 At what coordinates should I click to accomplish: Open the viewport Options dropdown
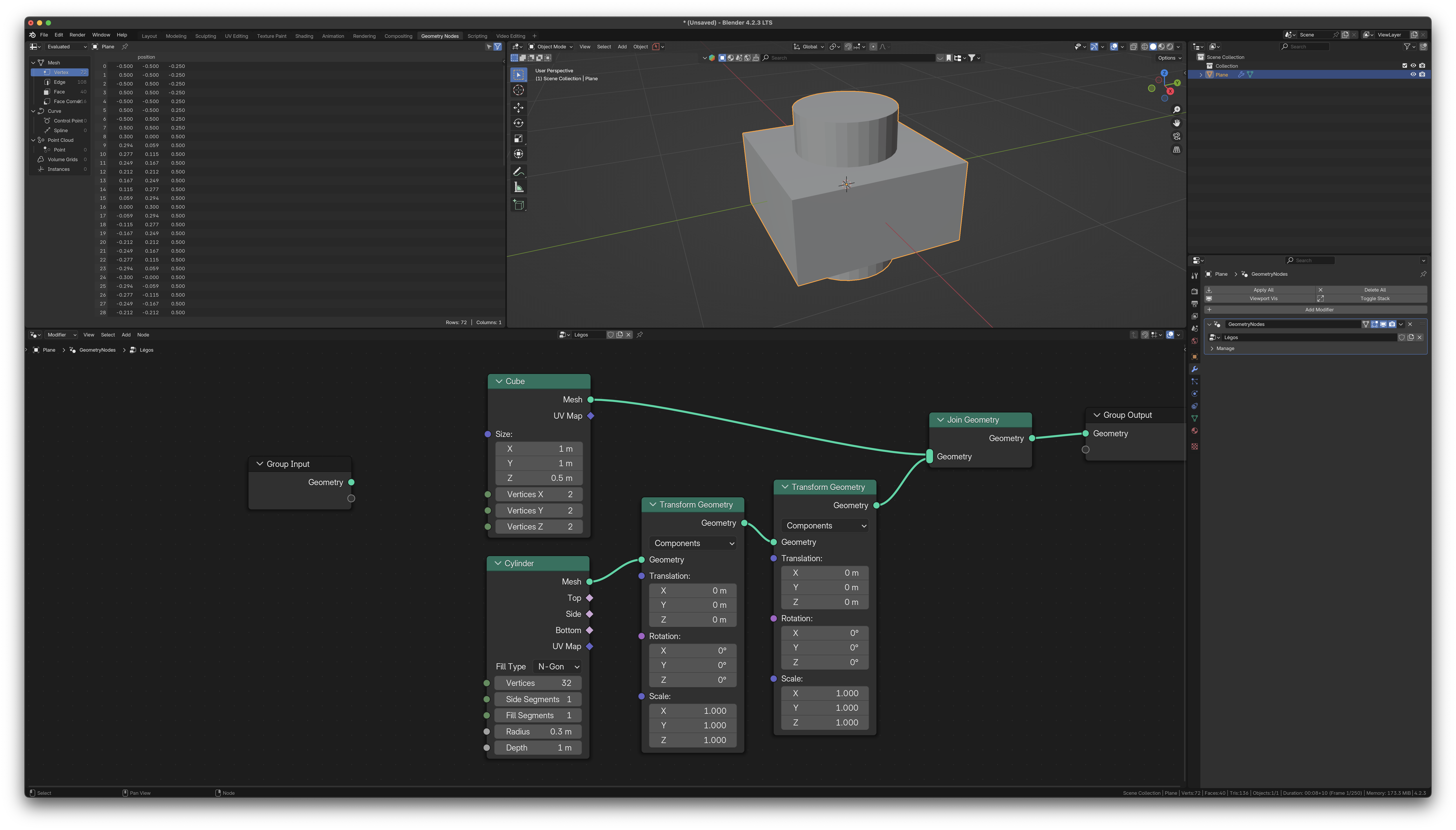(x=1169, y=58)
